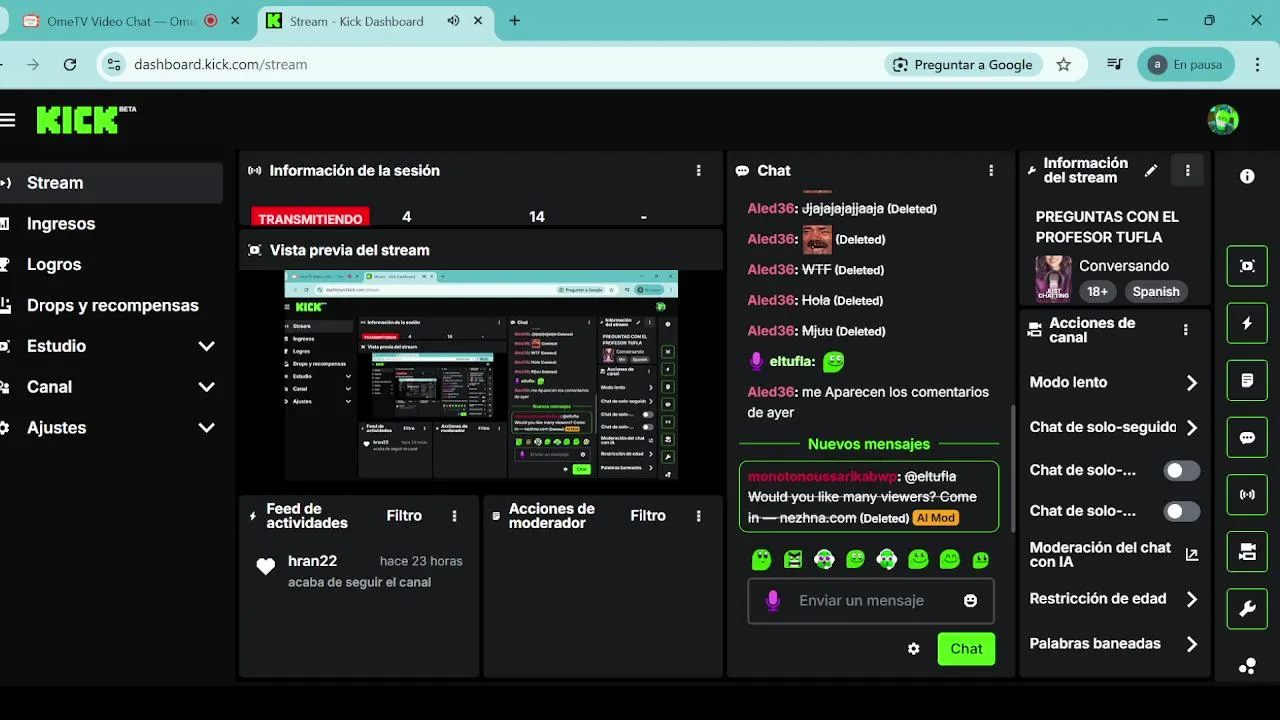Click the wrench icon in right sidebar
Screen dimensions: 1280x720
click(1247, 609)
